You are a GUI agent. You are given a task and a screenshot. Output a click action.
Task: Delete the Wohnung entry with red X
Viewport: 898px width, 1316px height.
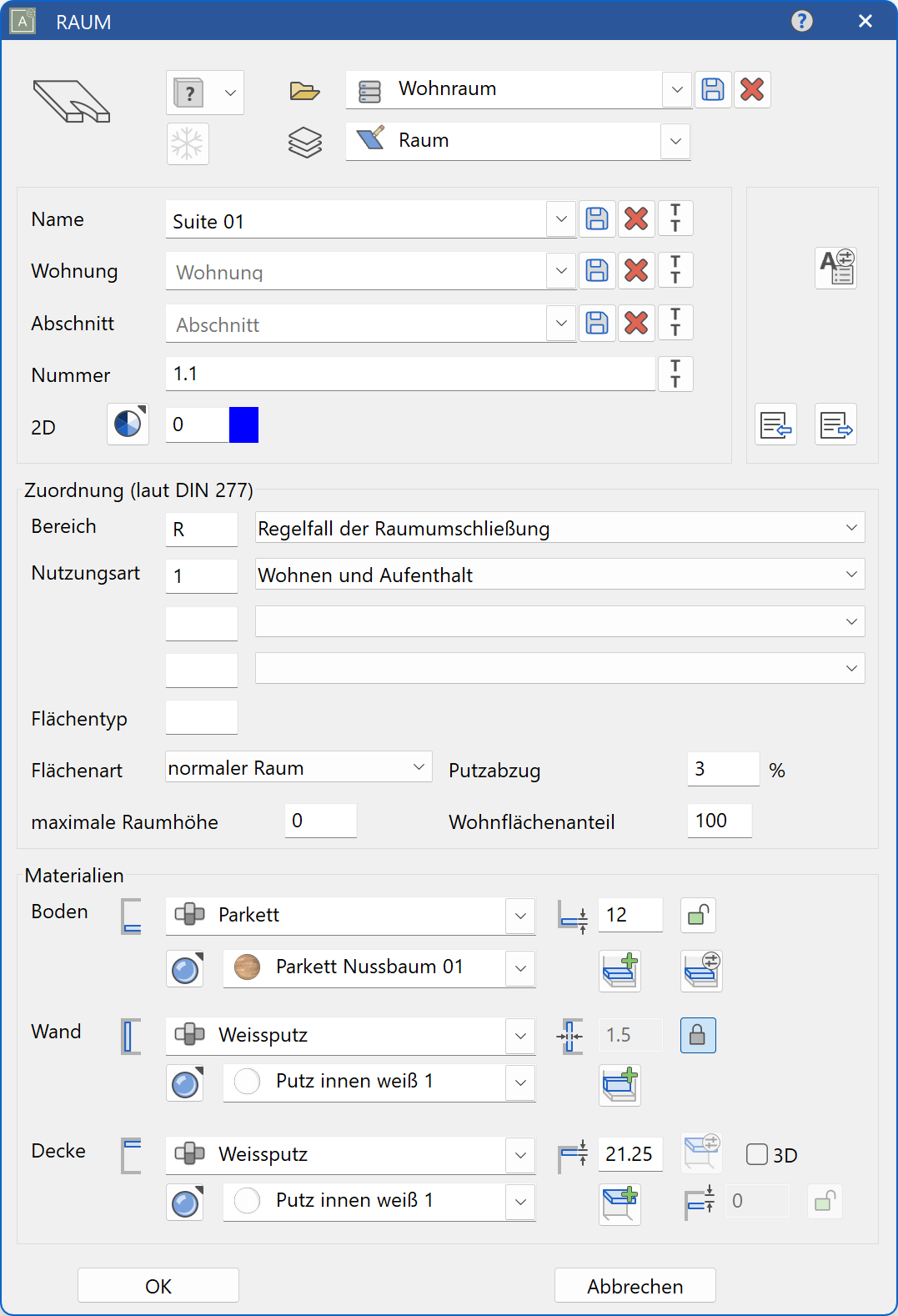(x=636, y=271)
